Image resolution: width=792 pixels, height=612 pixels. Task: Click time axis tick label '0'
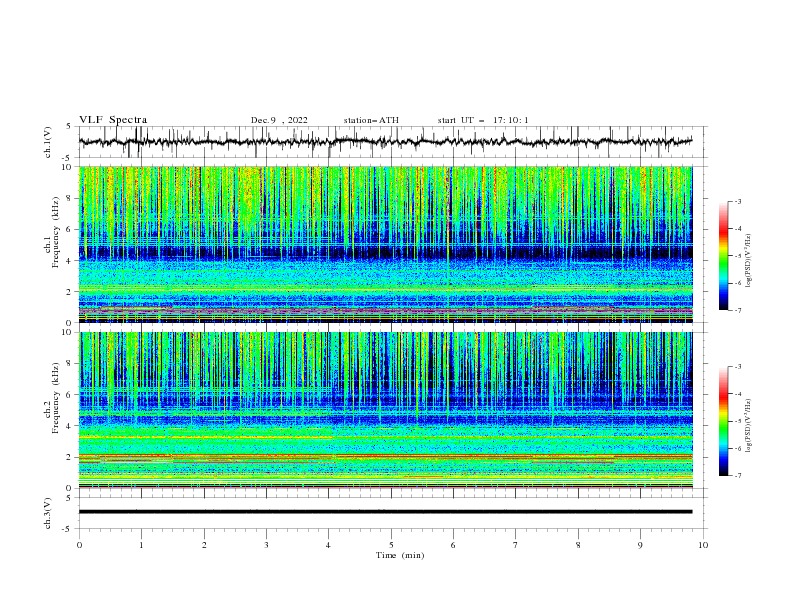pos(79,545)
